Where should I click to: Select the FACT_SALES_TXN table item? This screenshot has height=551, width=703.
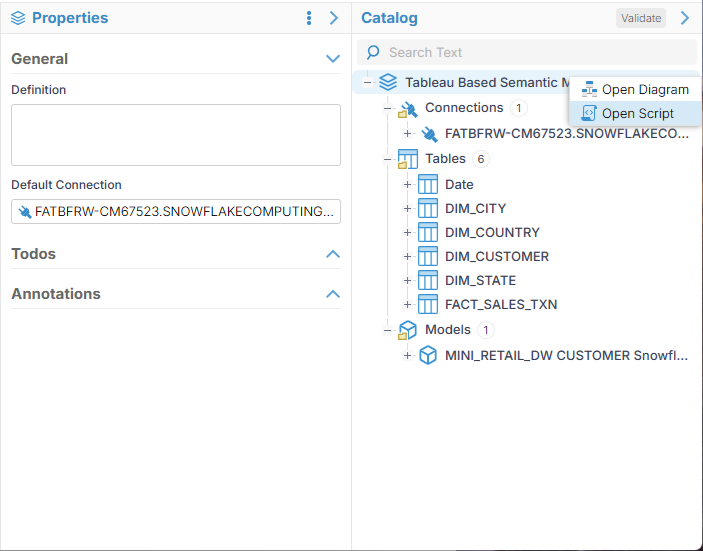tap(501, 304)
